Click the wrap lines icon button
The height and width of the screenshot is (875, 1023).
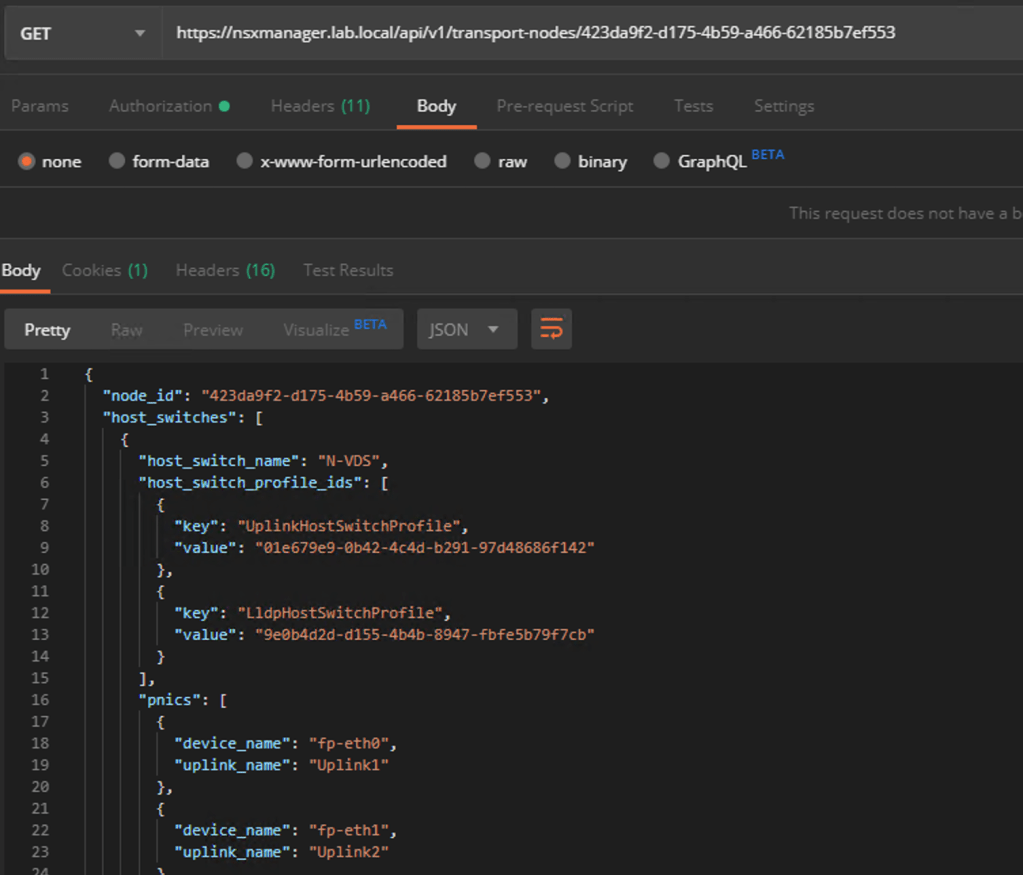click(551, 329)
